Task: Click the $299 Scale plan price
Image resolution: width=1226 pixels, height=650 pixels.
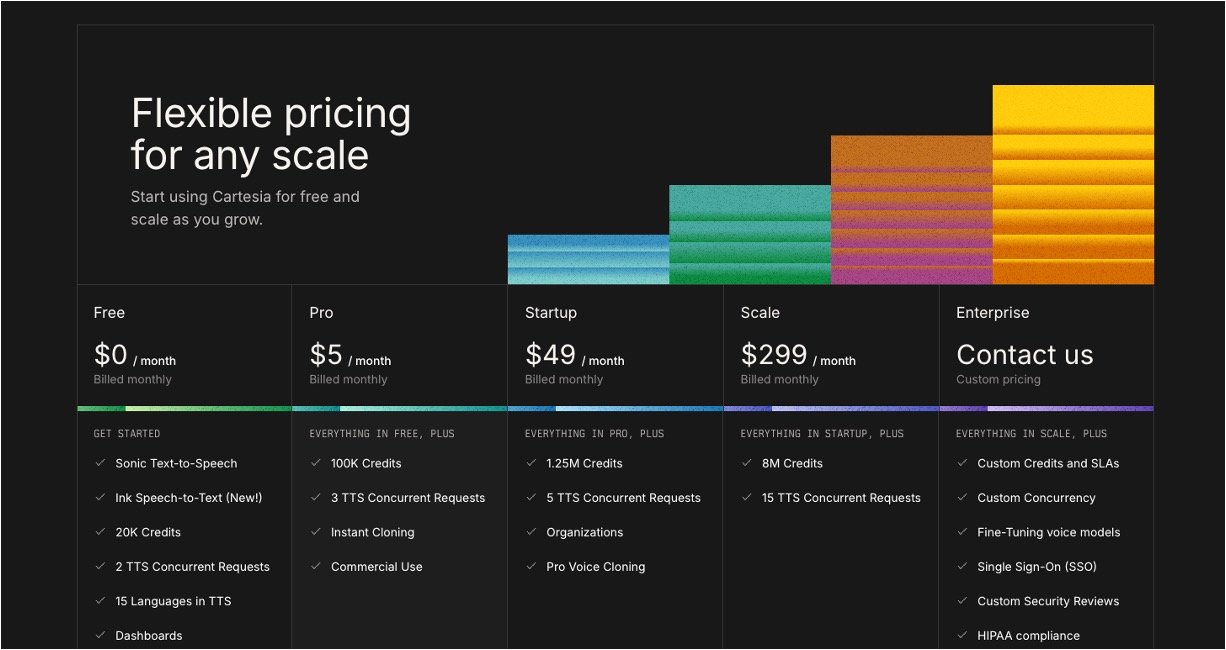Action: pyautogui.click(x=773, y=355)
